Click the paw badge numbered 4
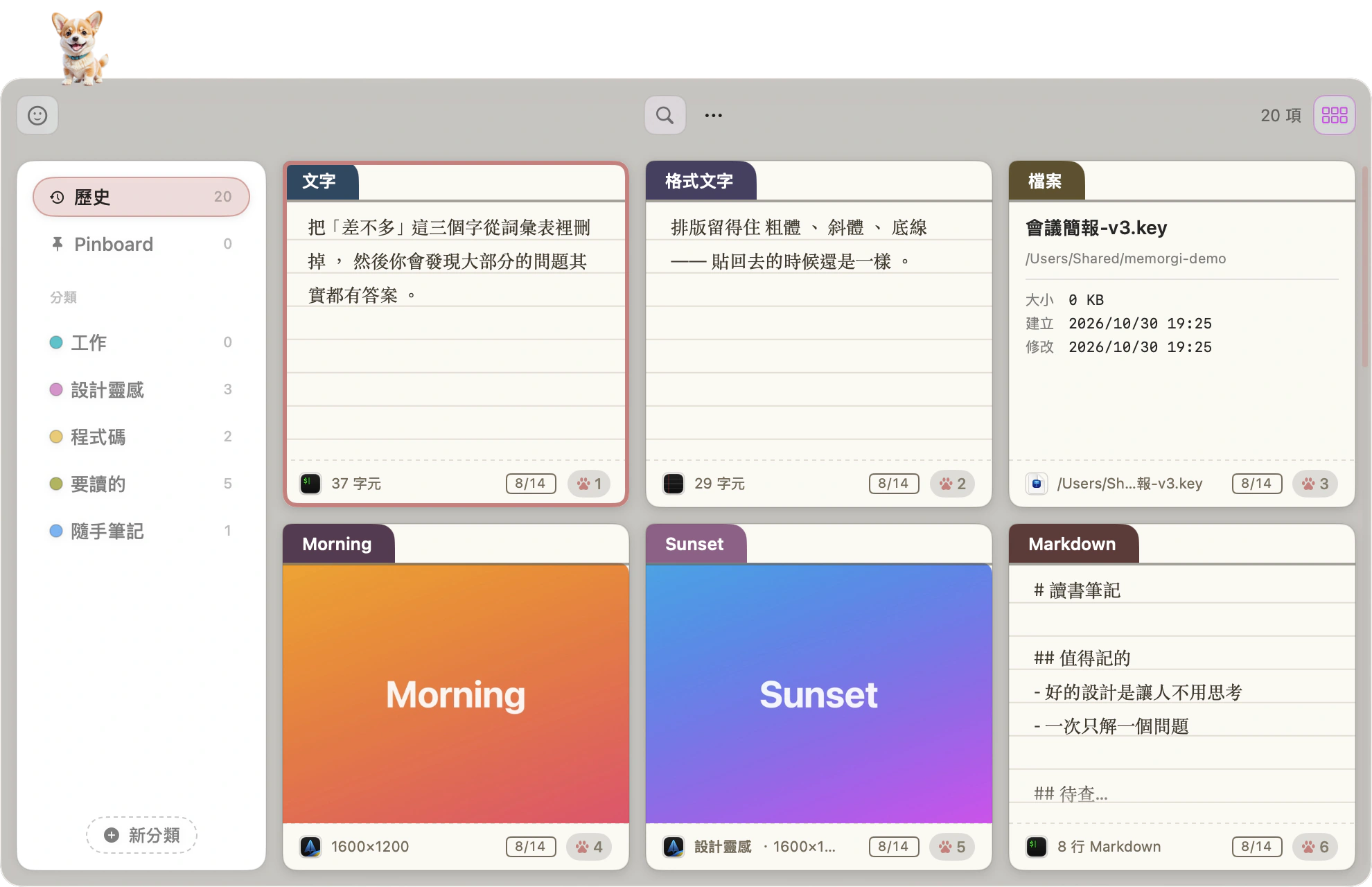 click(589, 847)
